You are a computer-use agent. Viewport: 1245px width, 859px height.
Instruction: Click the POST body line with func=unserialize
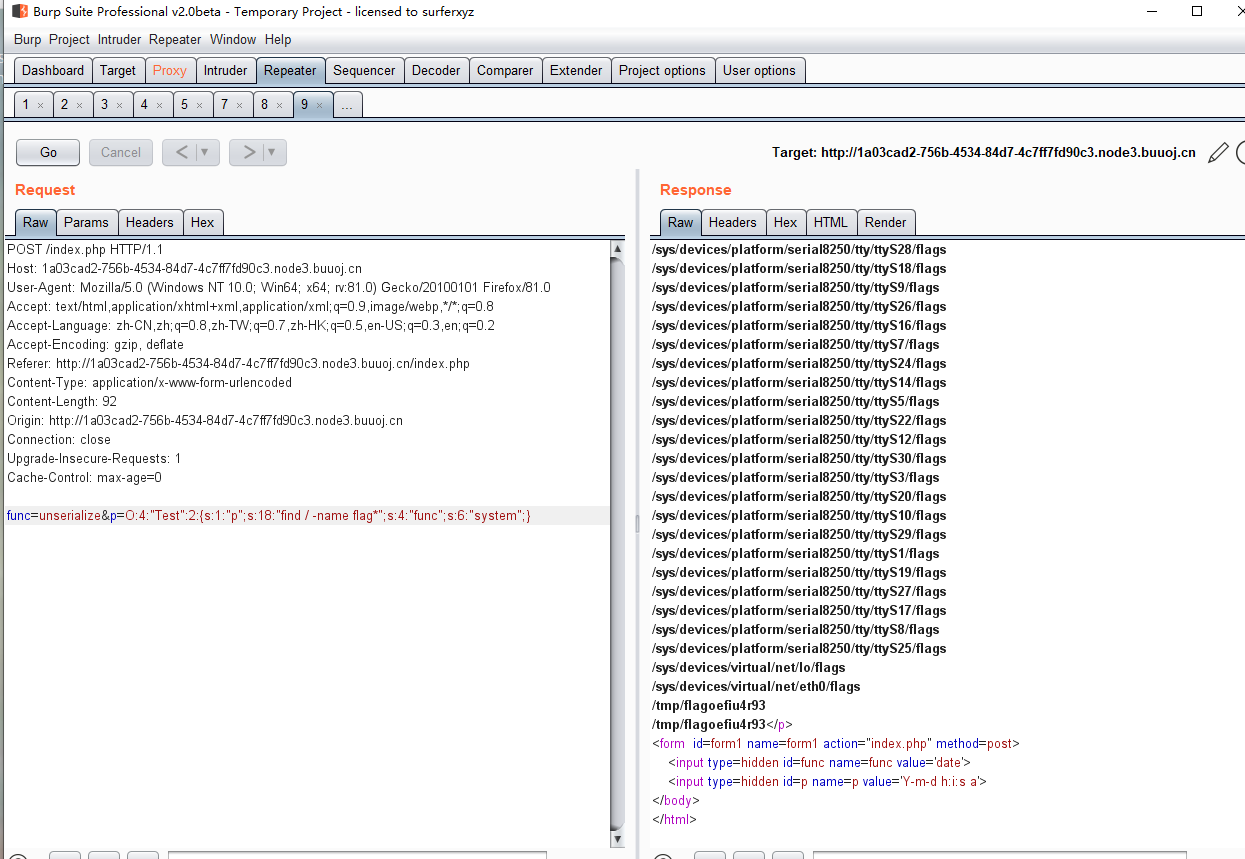click(307, 516)
